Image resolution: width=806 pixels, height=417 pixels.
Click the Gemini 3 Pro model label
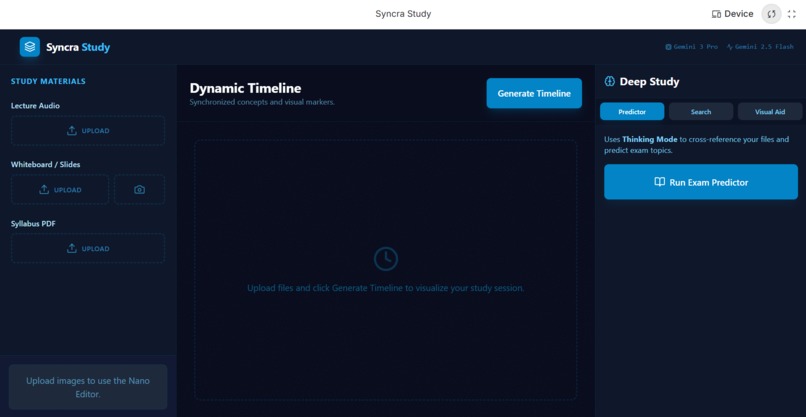pyautogui.click(x=691, y=47)
